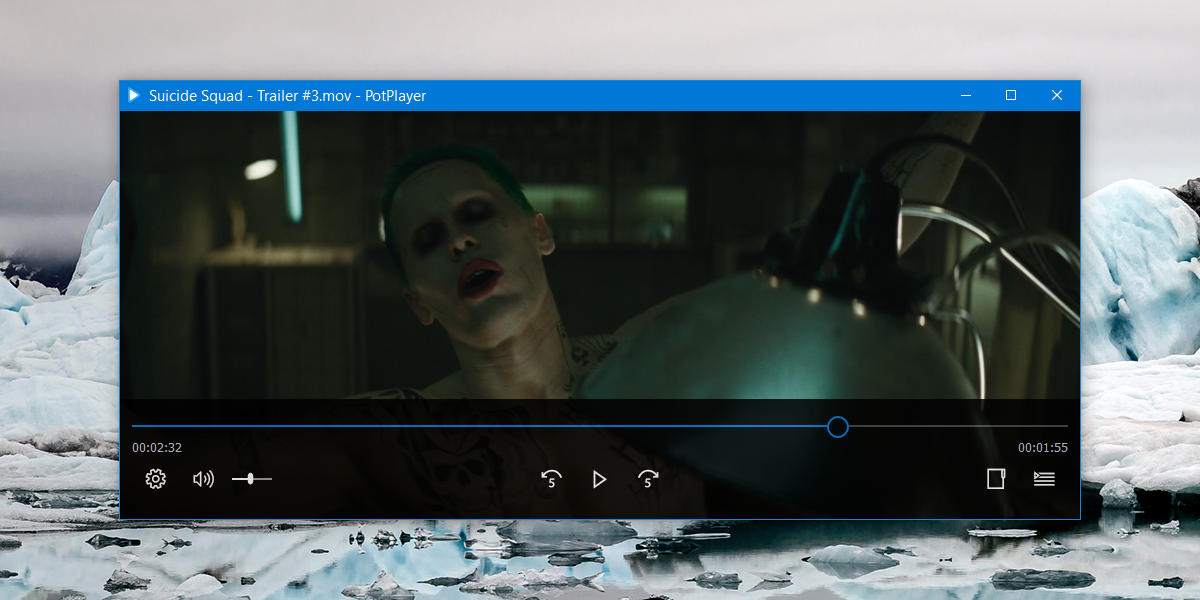
Task: Minimize the PotPlayer window
Action: click(x=966, y=95)
